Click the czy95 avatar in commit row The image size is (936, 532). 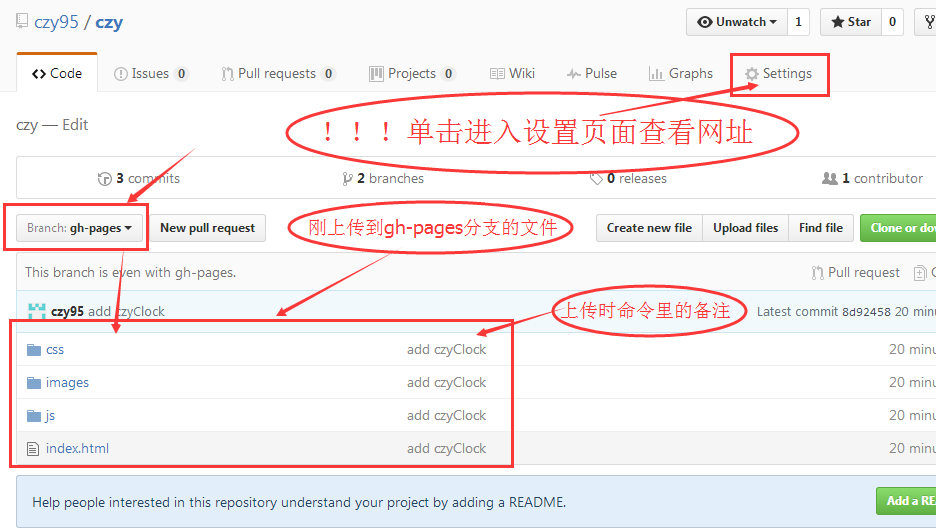click(37, 311)
